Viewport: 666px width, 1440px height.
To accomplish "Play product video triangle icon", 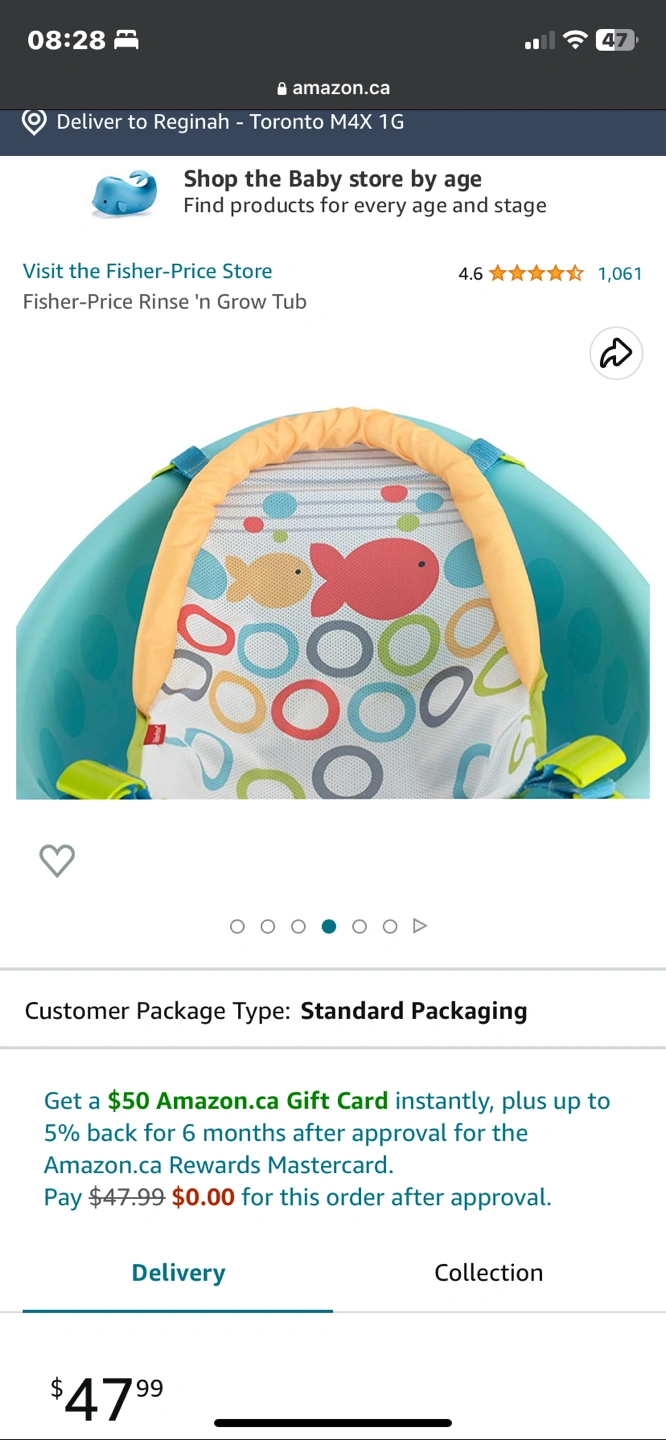I will click(x=420, y=926).
